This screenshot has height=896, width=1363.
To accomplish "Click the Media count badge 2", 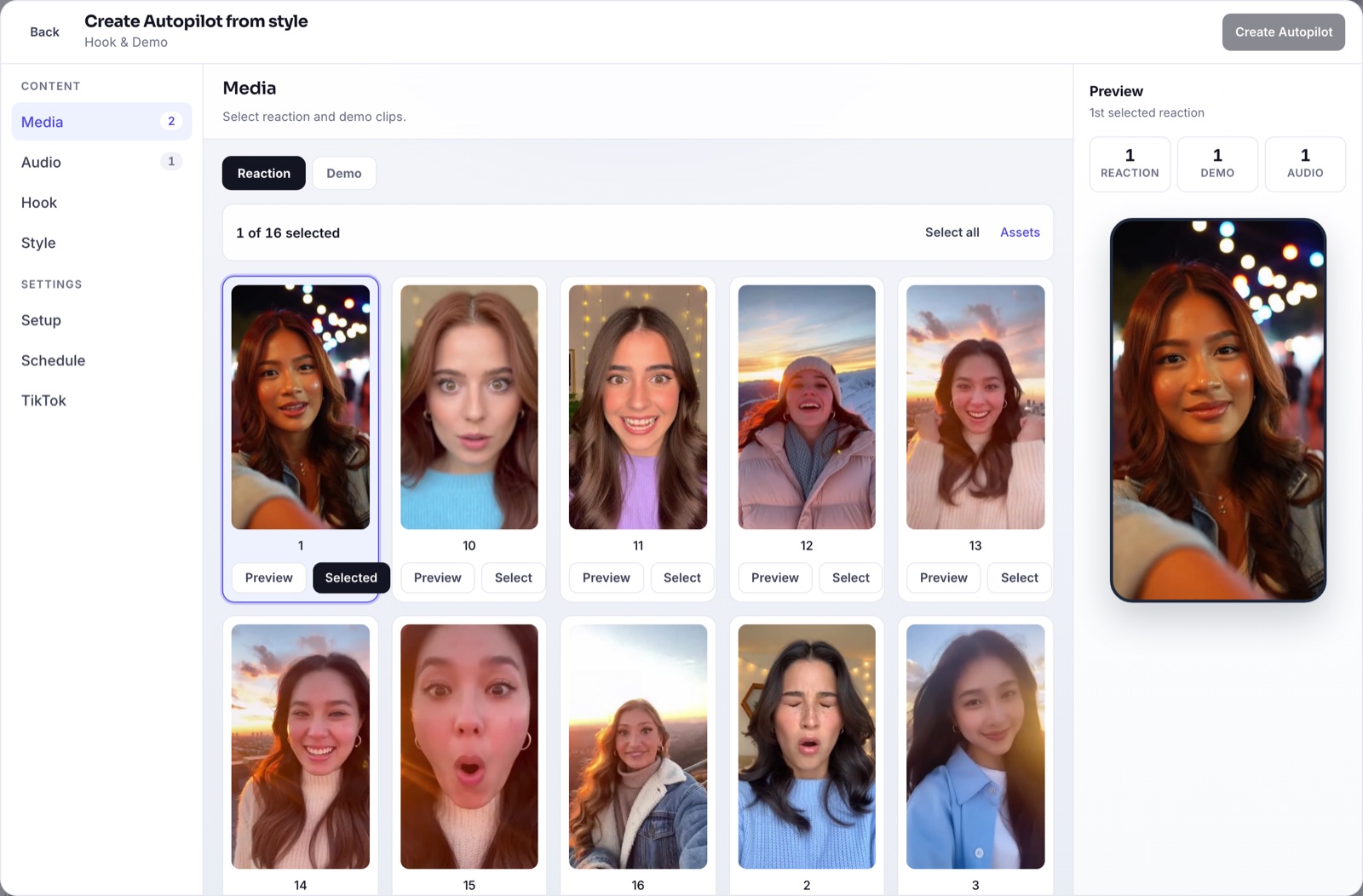I will click(171, 121).
